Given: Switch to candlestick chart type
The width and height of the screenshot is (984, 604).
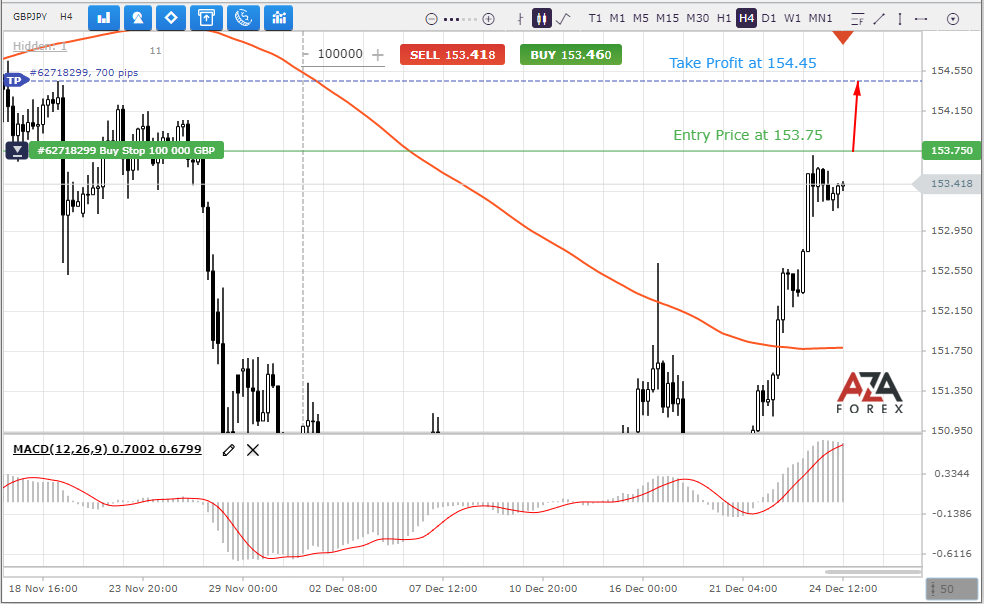Looking at the screenshot, I should (x=541, y=18).
